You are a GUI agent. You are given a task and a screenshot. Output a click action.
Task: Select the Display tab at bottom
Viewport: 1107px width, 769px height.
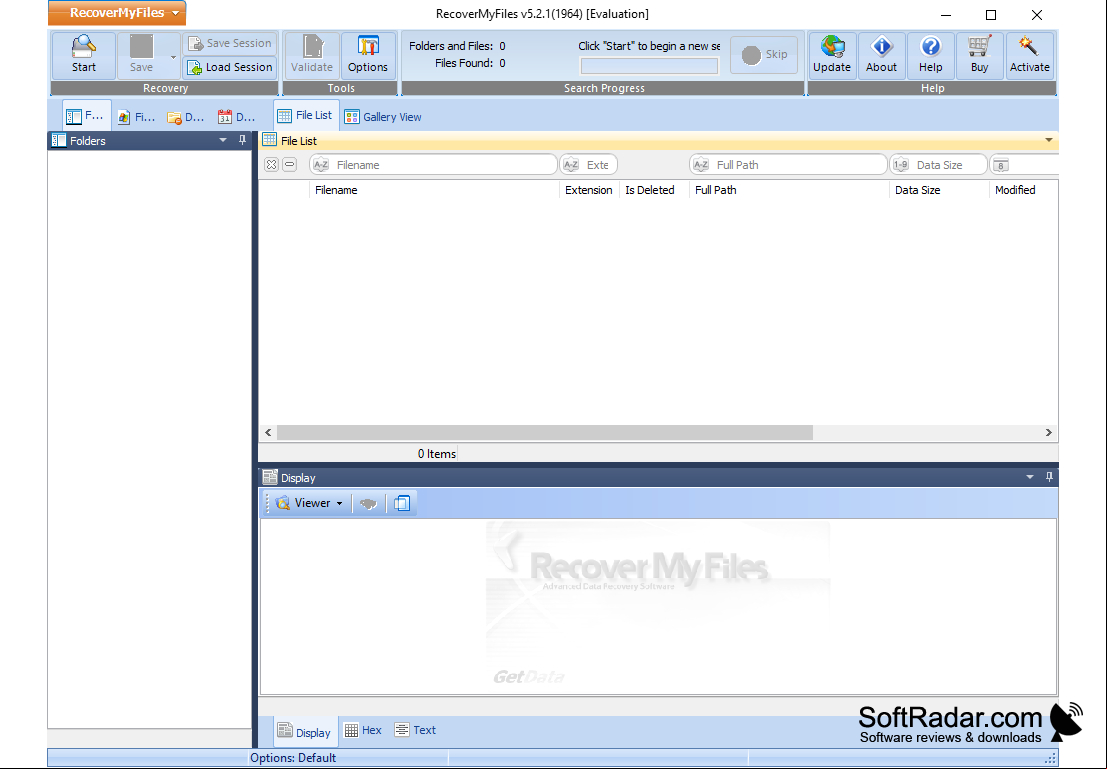304,732
